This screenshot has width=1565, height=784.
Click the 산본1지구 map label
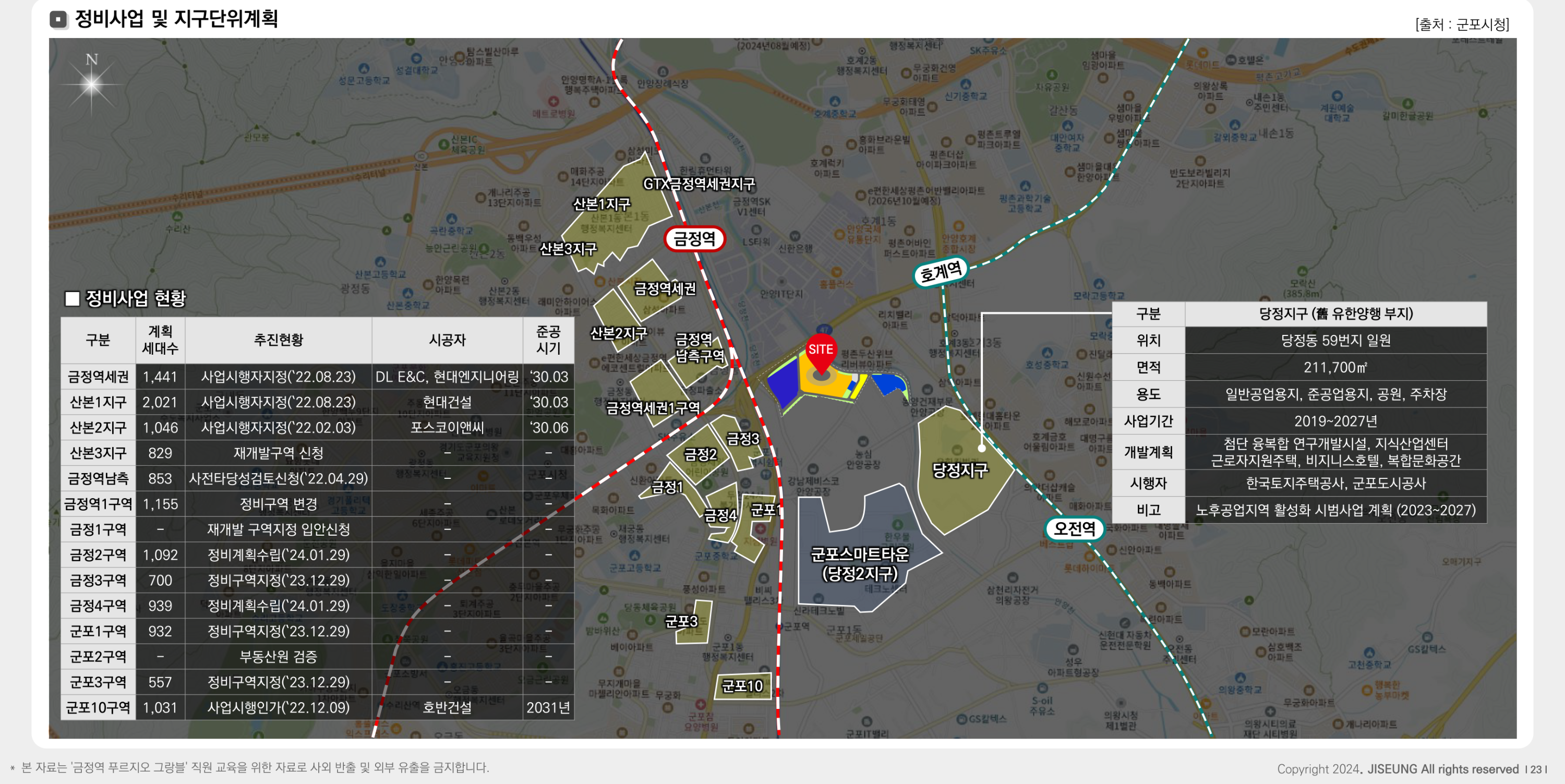click(x=601, y=204)
